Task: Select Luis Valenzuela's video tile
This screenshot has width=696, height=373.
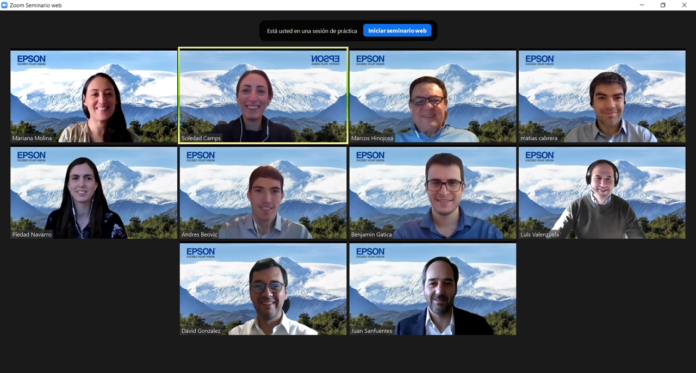Action: [x=602, y=193]
